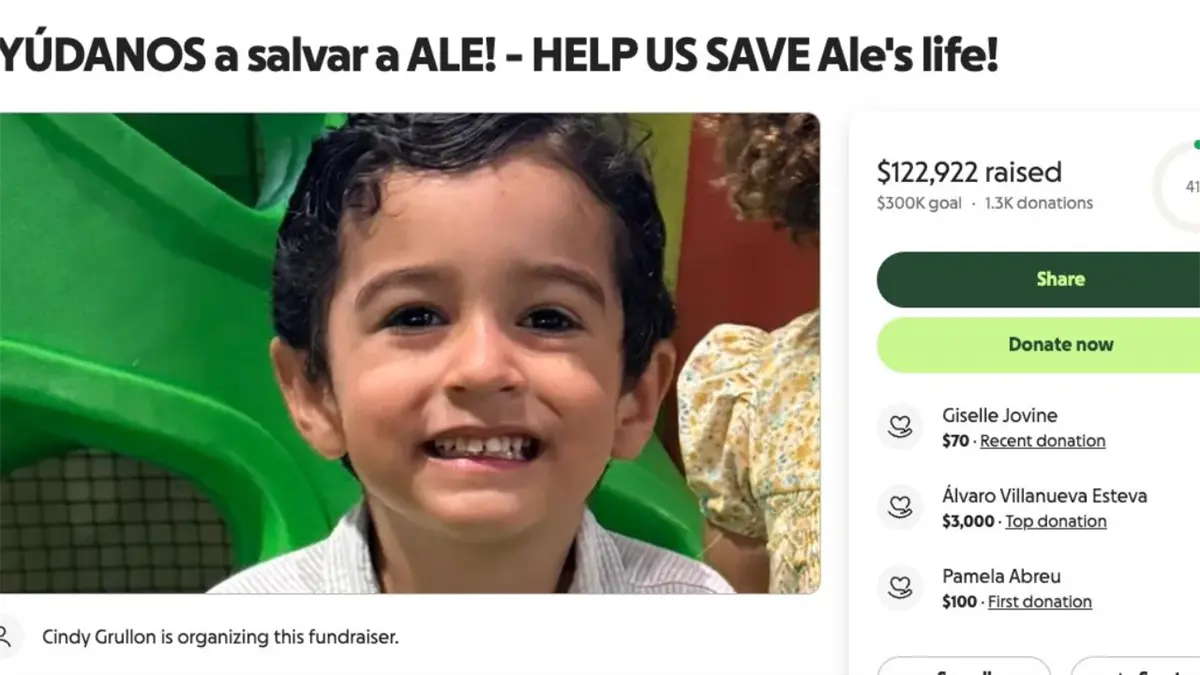Open the Top donation link
Viewport: 1200px width, 675px height.
click(1056, 521)
